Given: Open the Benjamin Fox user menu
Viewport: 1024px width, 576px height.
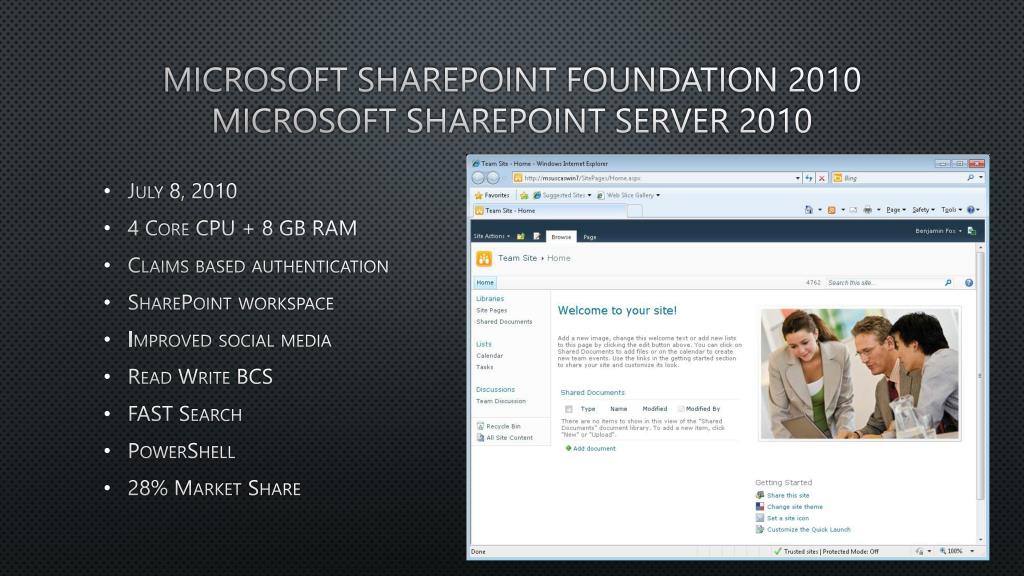Looking at the screenshot, I should [938, 231].
